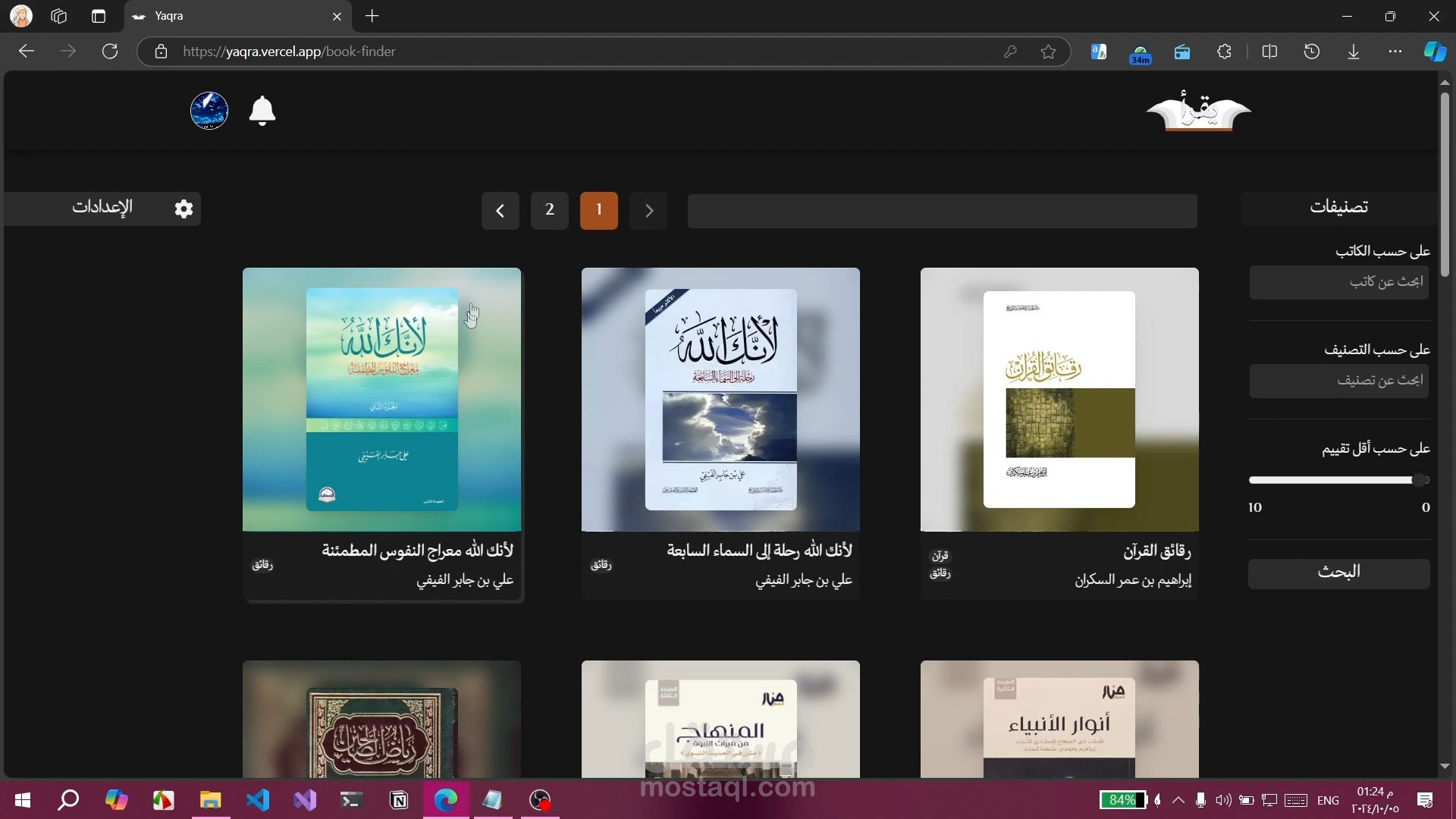This screenshot has width=1456, height=819.
Task: Open the browser vertical tabs menu
Action: (x=99, y=16)
